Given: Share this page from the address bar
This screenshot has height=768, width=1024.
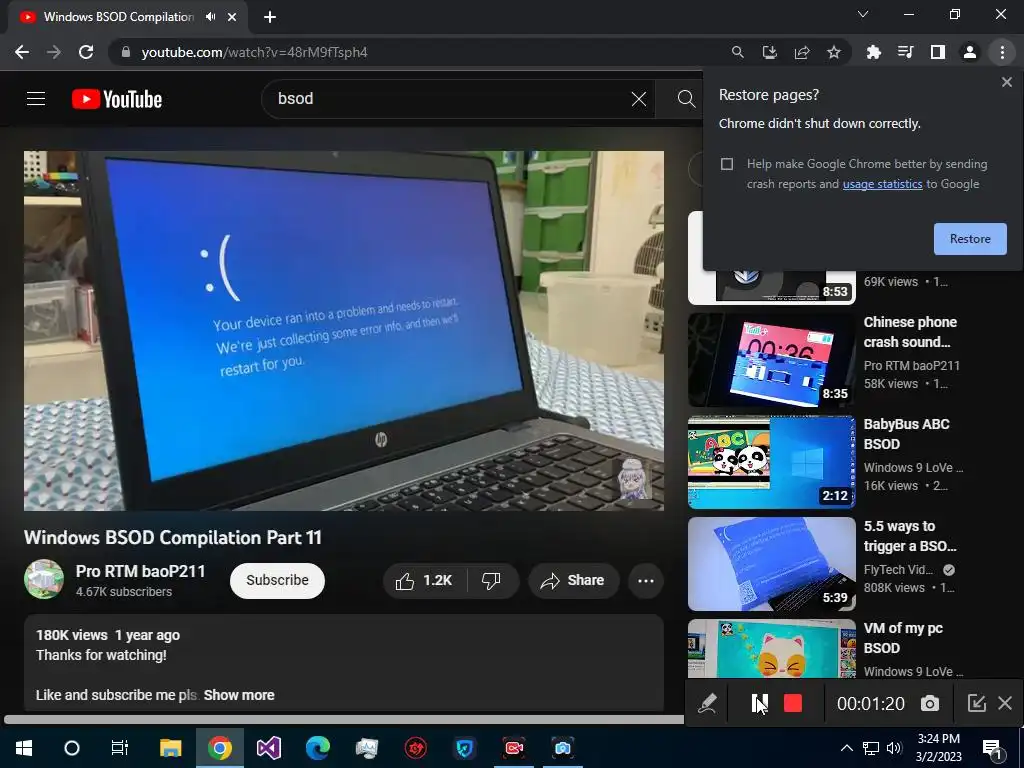Looking at the screenshot, I should point(801,52).
